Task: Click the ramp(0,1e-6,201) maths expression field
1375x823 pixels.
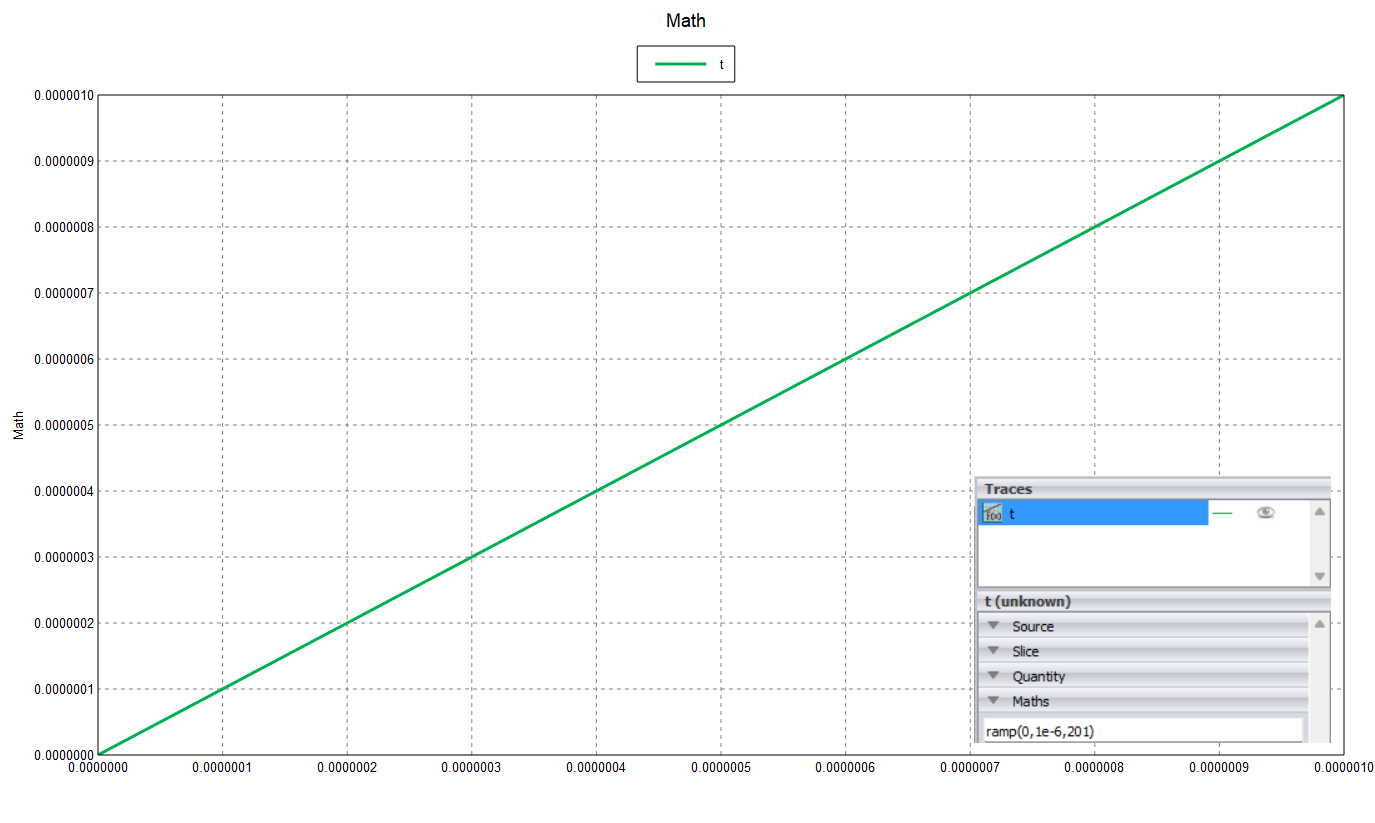Action: point(1143,731)
